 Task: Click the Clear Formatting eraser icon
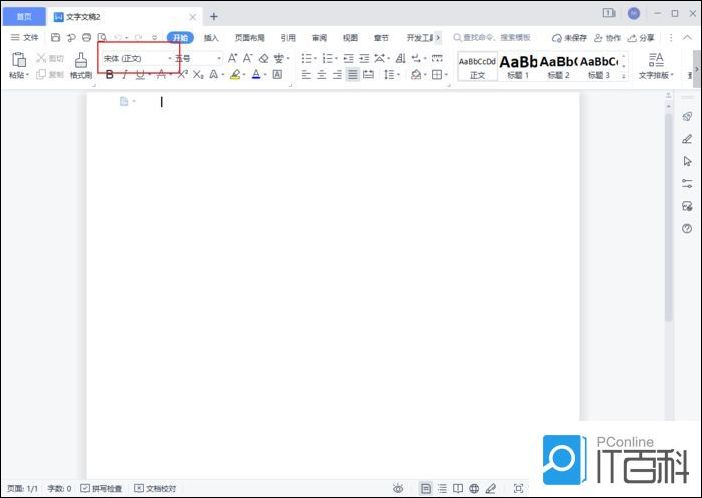[x=264, y=58]
